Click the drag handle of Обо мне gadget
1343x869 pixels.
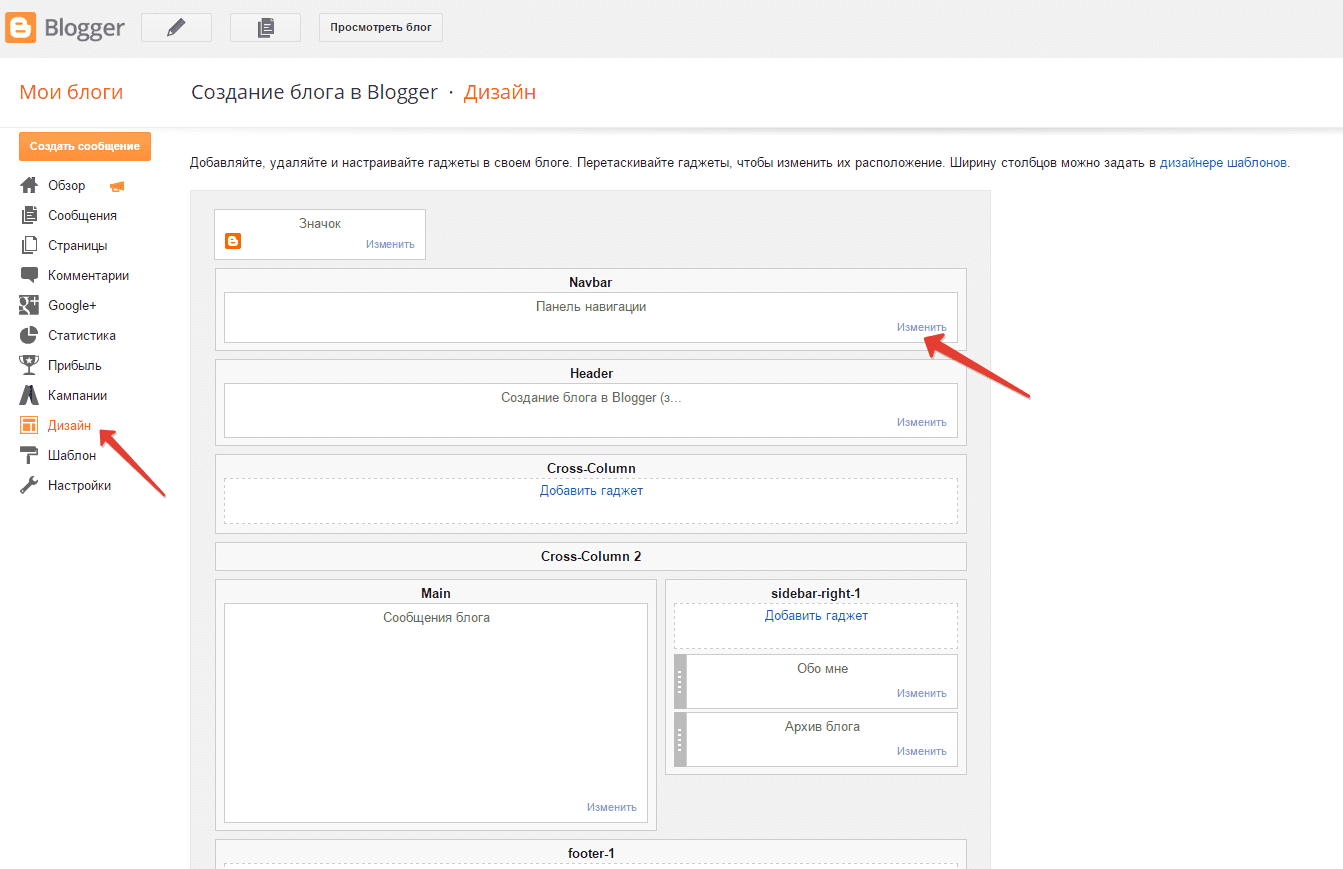click(680, 681)
